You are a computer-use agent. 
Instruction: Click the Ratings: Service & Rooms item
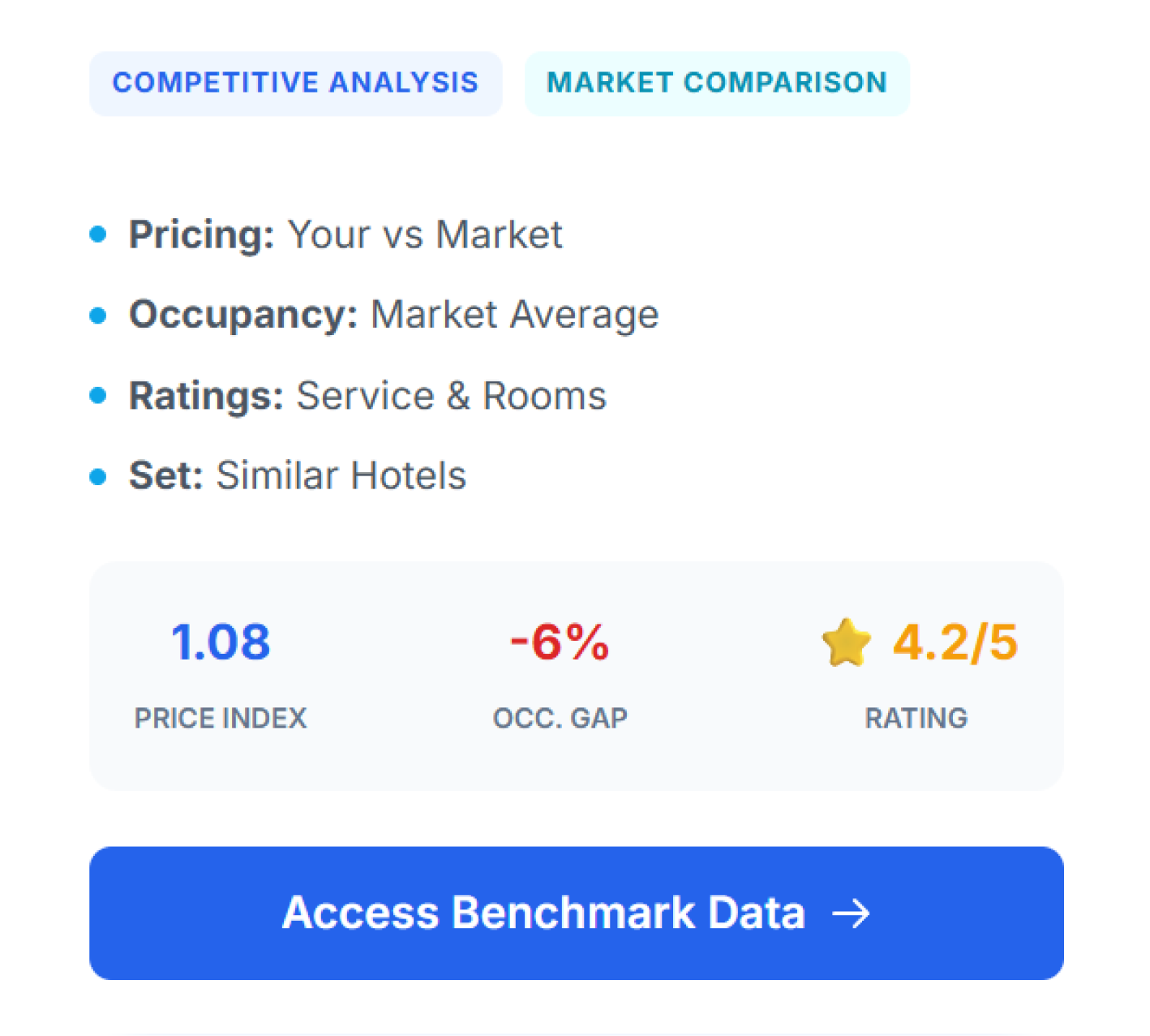click(x=367, y=395)
